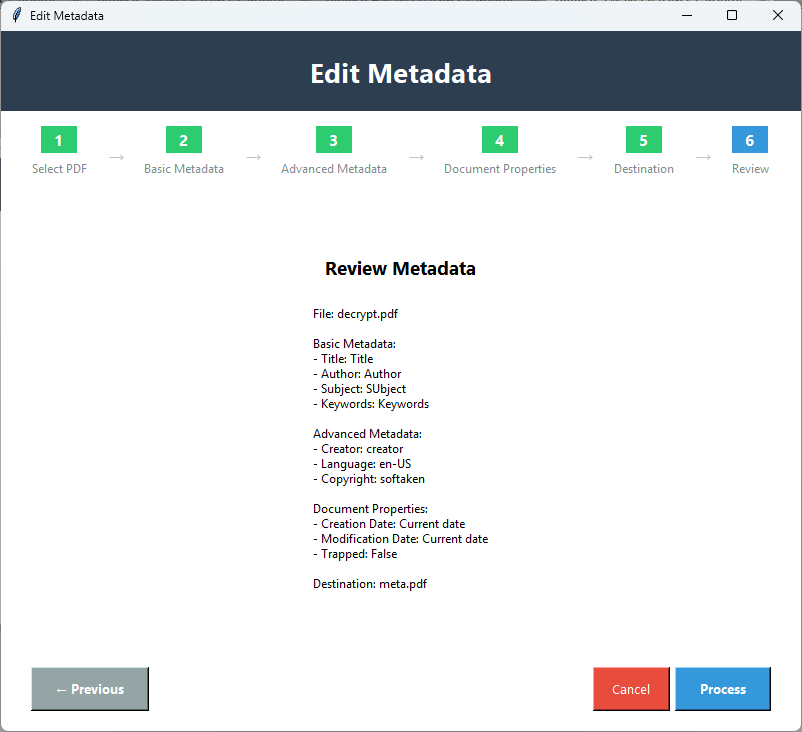
Task: Select the Select PDF step label
Action: [59, 169]
